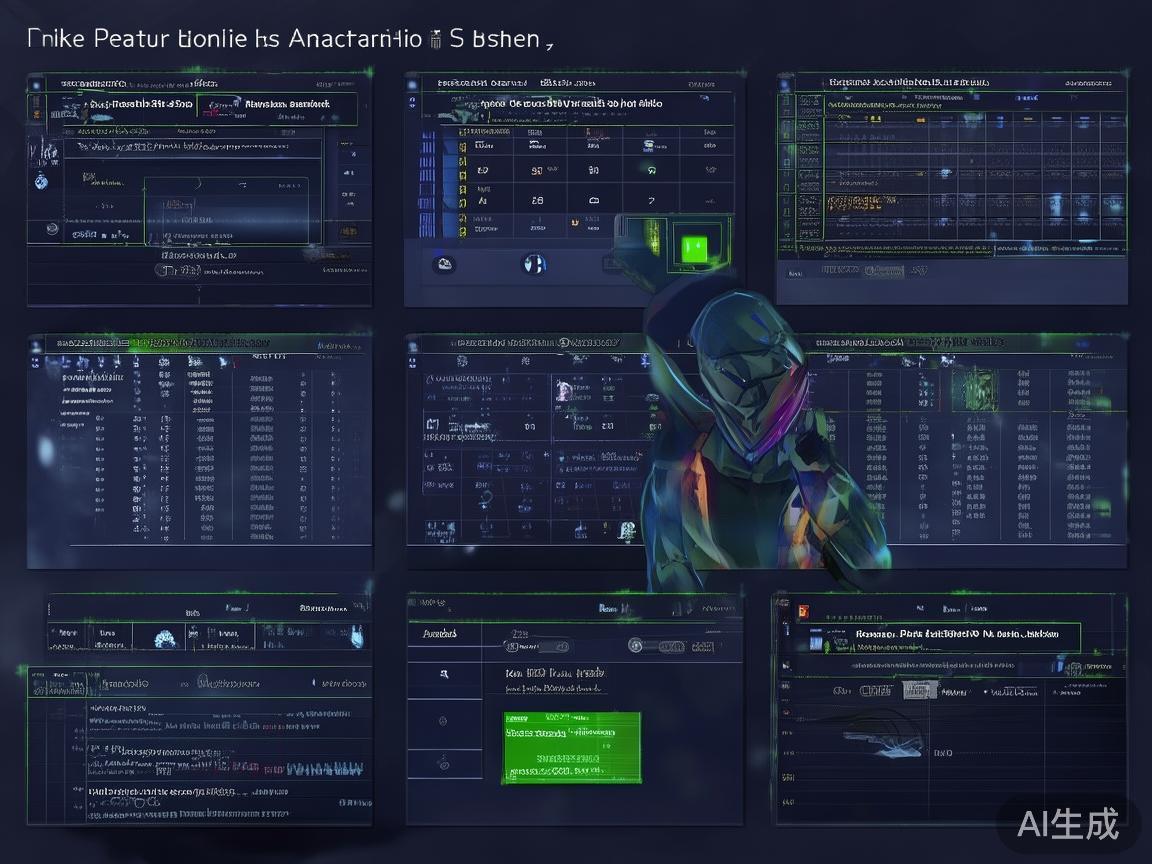
Task: Select the globe icon in the left sidebar
Action: [x=41, y=182]
